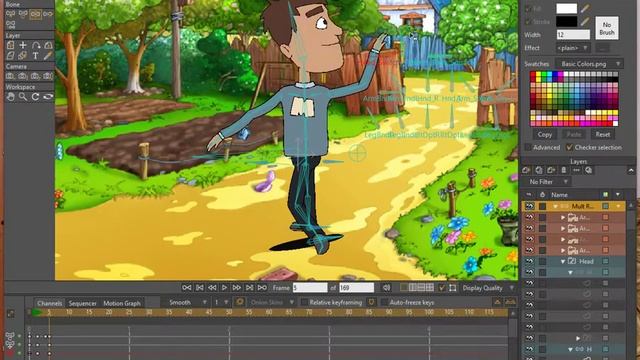Click the Copy button under swatches
The width and height of the screenshot is (640, 360).
544,134
